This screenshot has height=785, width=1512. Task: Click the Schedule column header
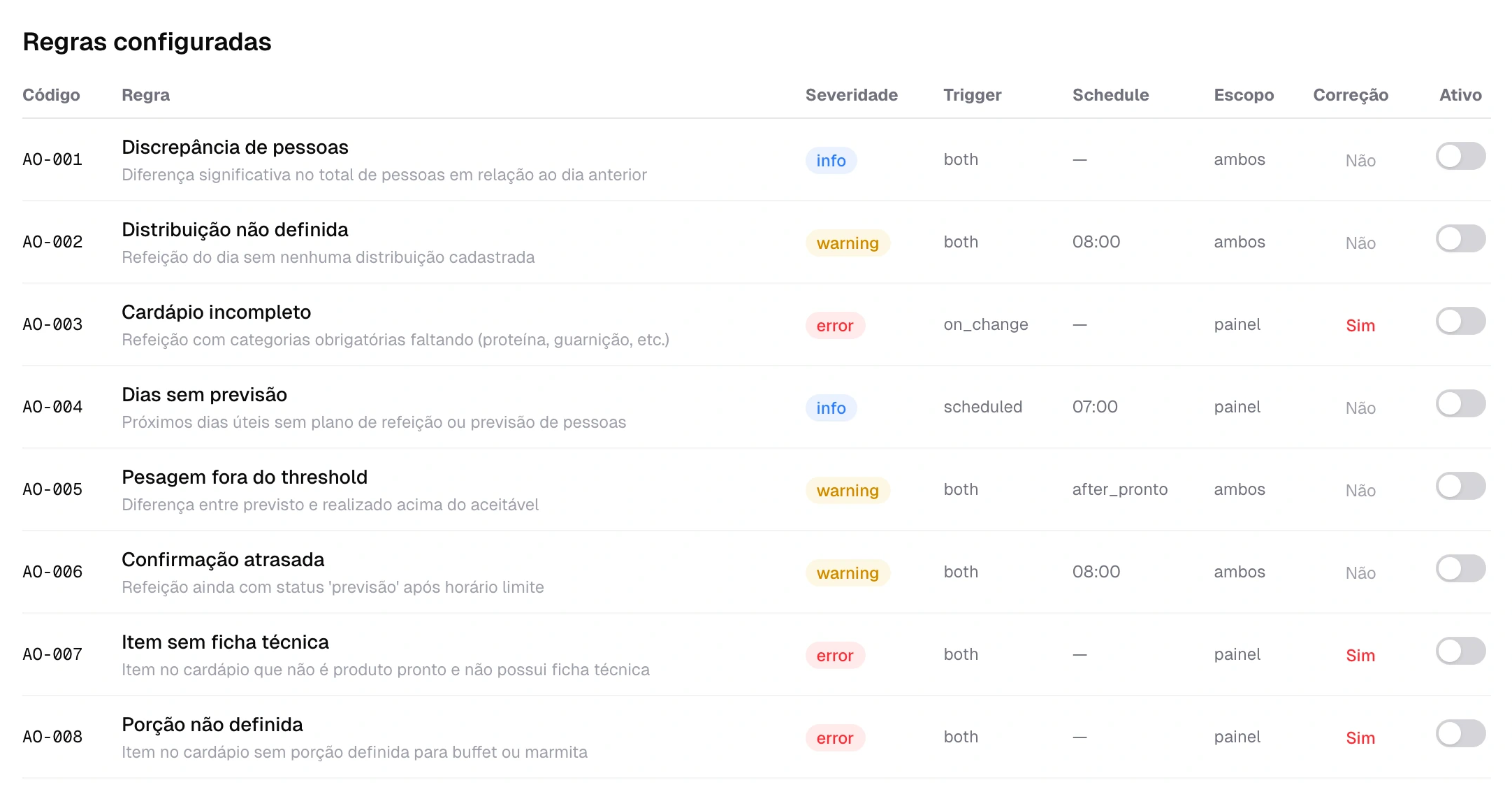click(1110, 95)
